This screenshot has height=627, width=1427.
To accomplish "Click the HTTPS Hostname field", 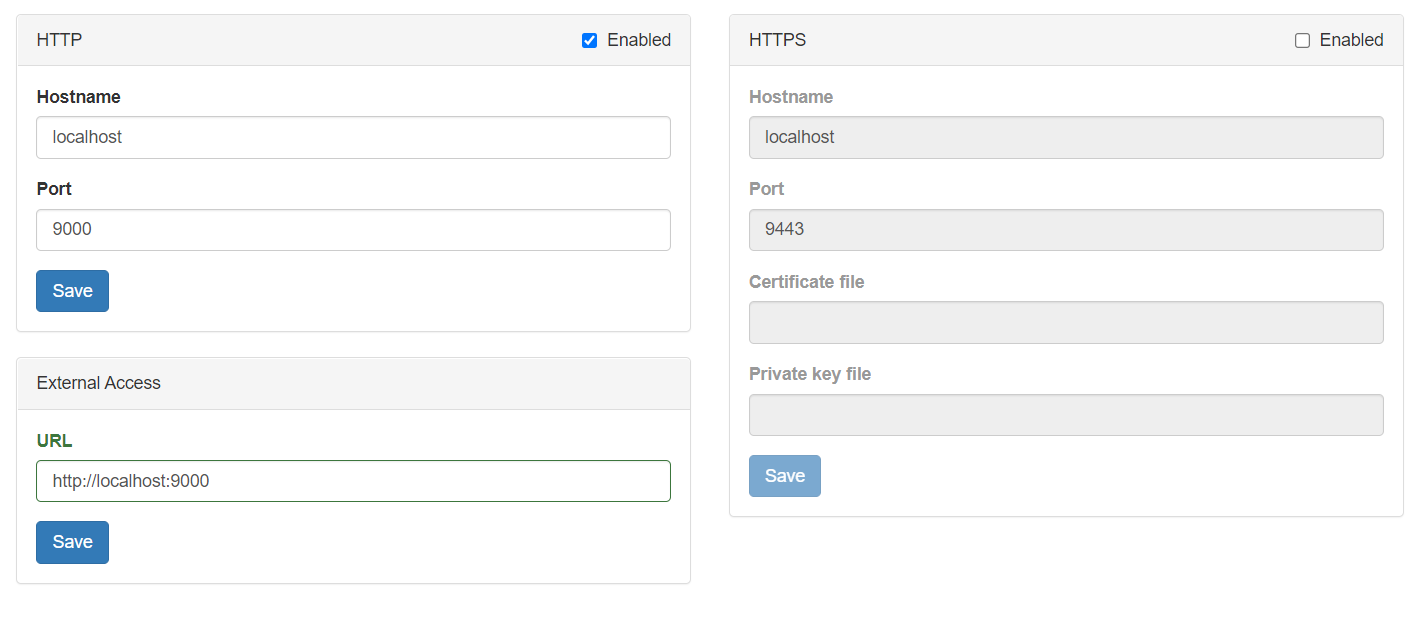I will [x=1066, y=137].
